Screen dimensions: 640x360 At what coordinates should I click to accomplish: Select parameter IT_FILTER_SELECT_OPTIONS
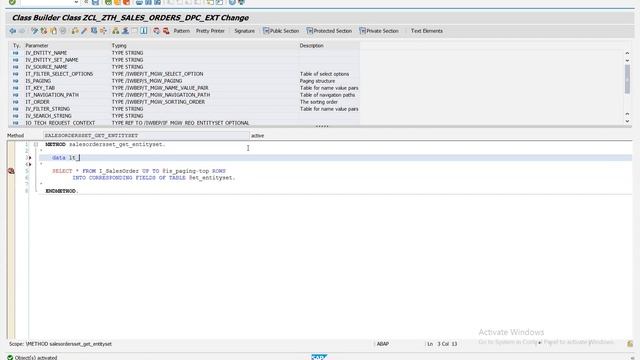pos(59,74)
